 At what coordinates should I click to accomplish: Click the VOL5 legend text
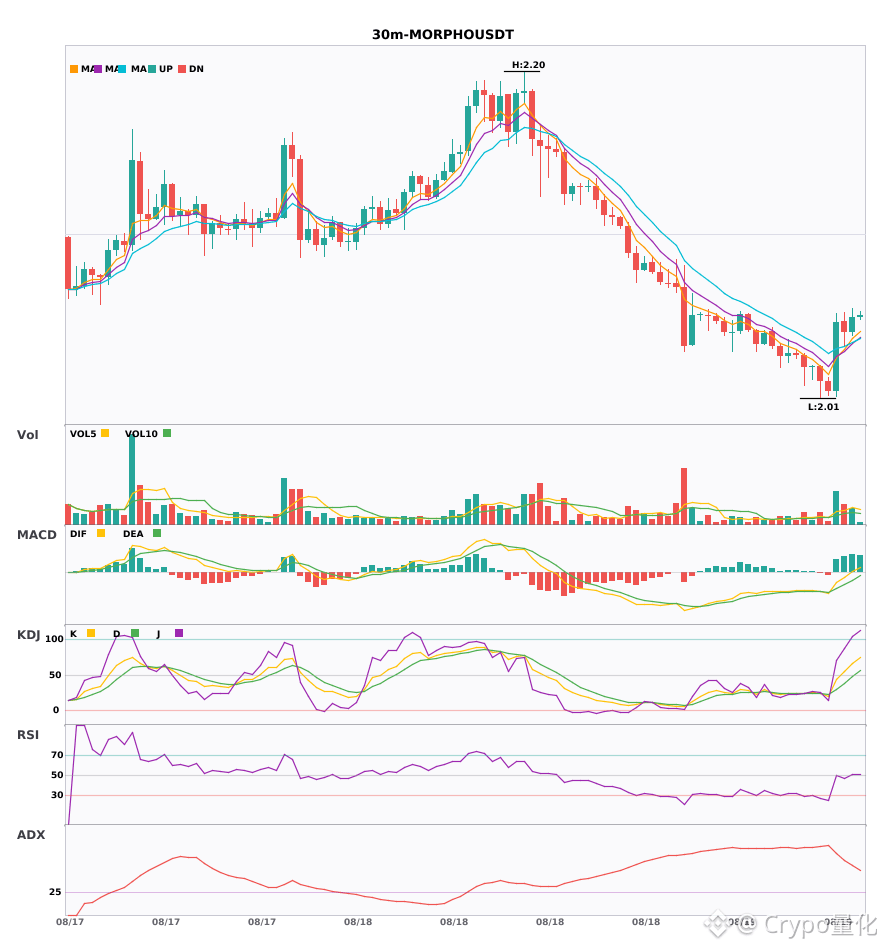83,434
